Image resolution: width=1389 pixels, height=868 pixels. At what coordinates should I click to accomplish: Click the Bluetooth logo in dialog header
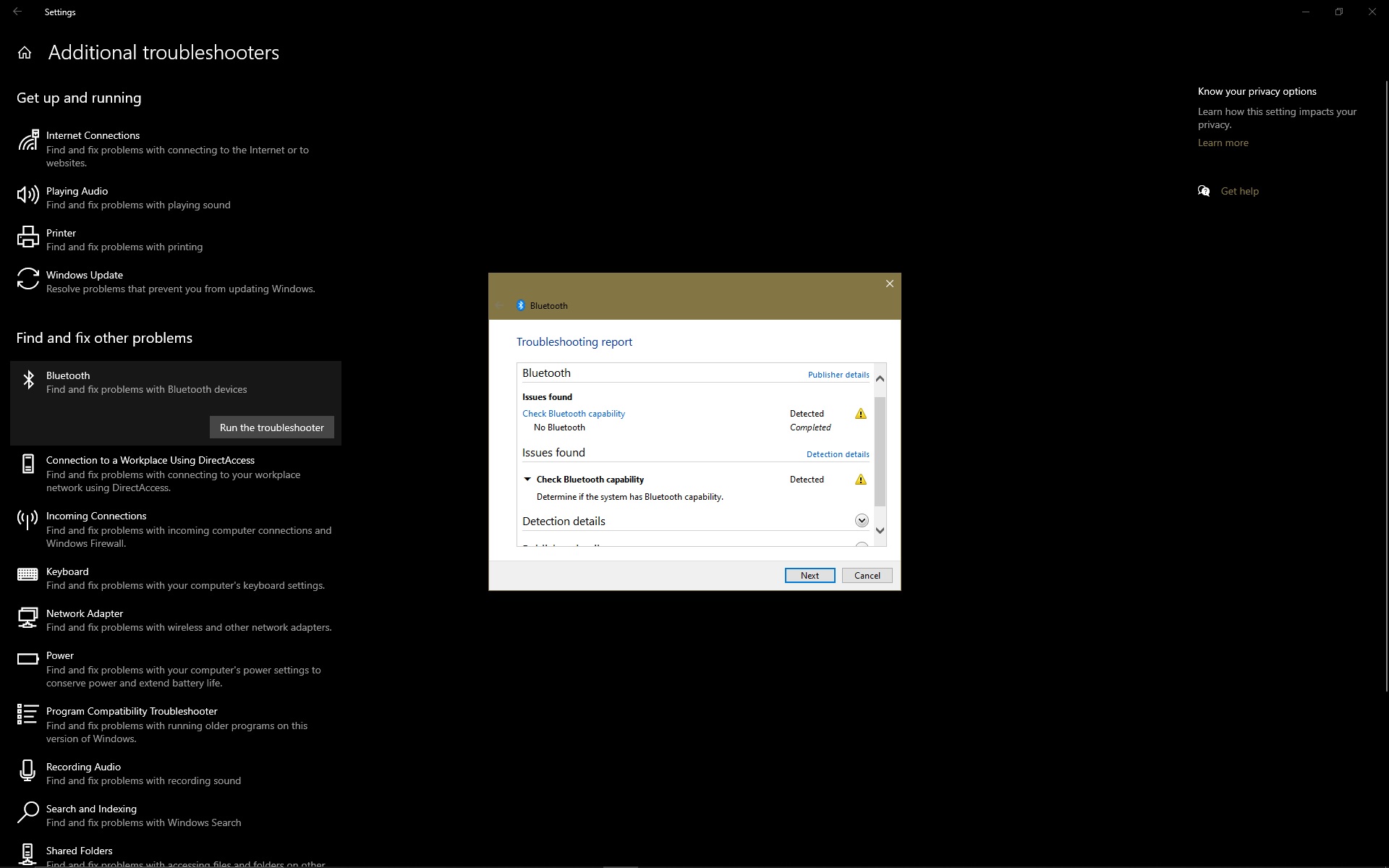pyautogui.click(x=520, y=305)
